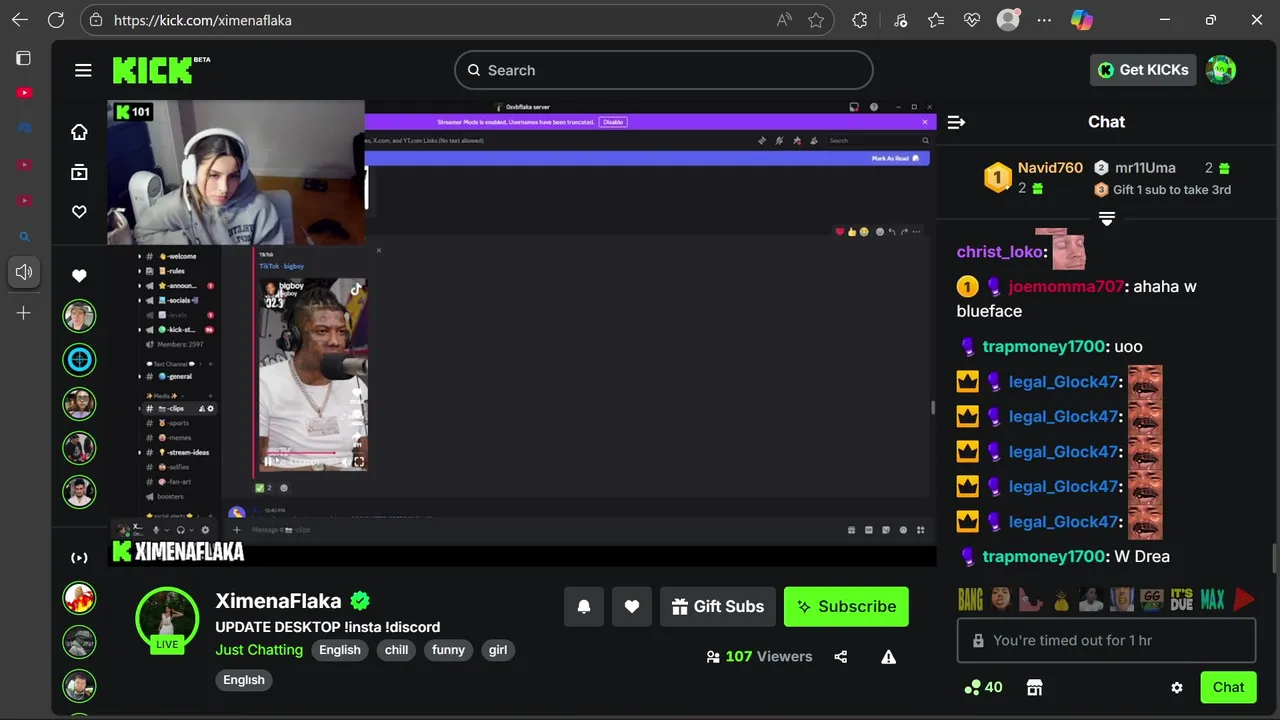Click the user profile avatar top right
This screenshot has width=1280, height=720.
tap(1221, 70)
